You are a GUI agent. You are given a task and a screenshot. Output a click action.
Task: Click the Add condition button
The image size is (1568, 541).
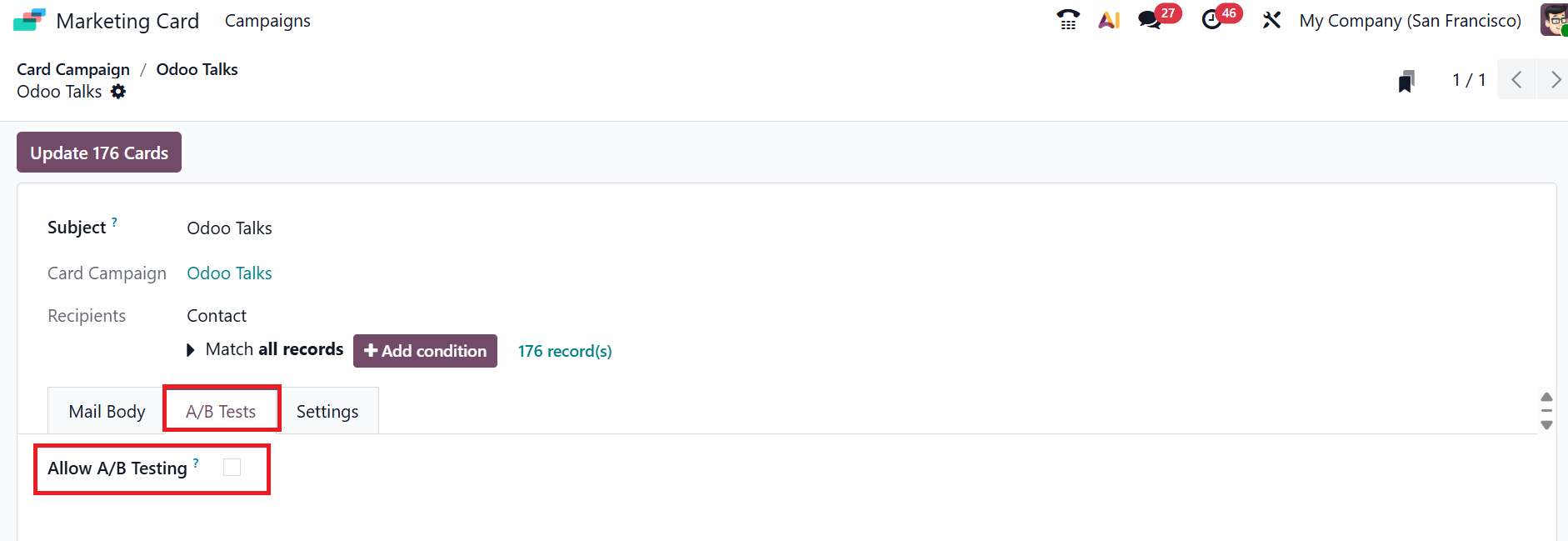pos(425,351)
